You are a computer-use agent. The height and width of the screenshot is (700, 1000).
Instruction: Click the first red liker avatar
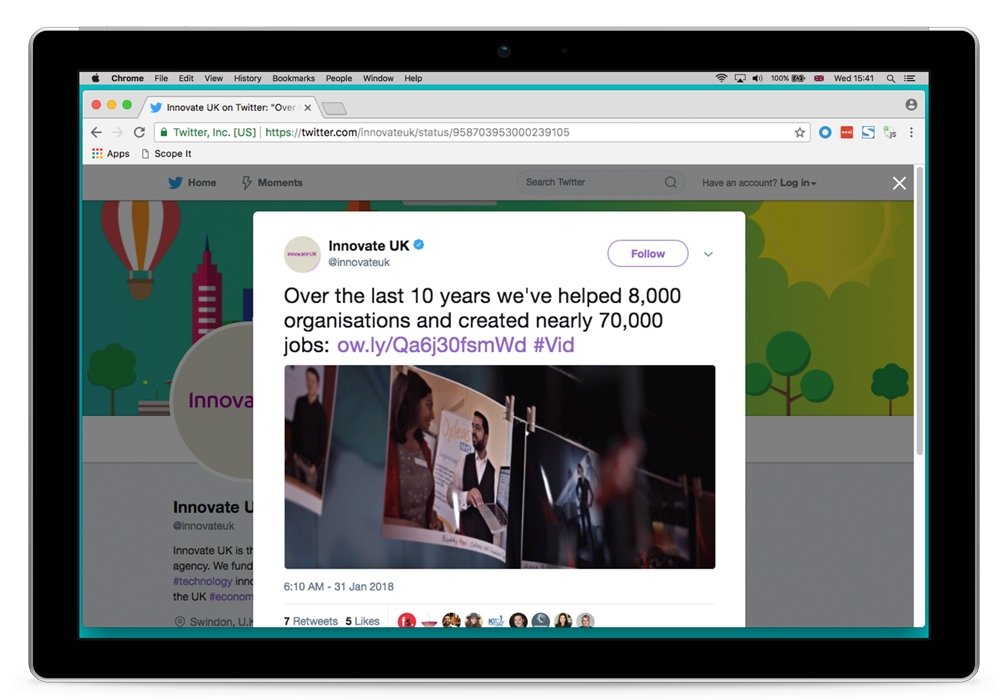coord(407,620)
